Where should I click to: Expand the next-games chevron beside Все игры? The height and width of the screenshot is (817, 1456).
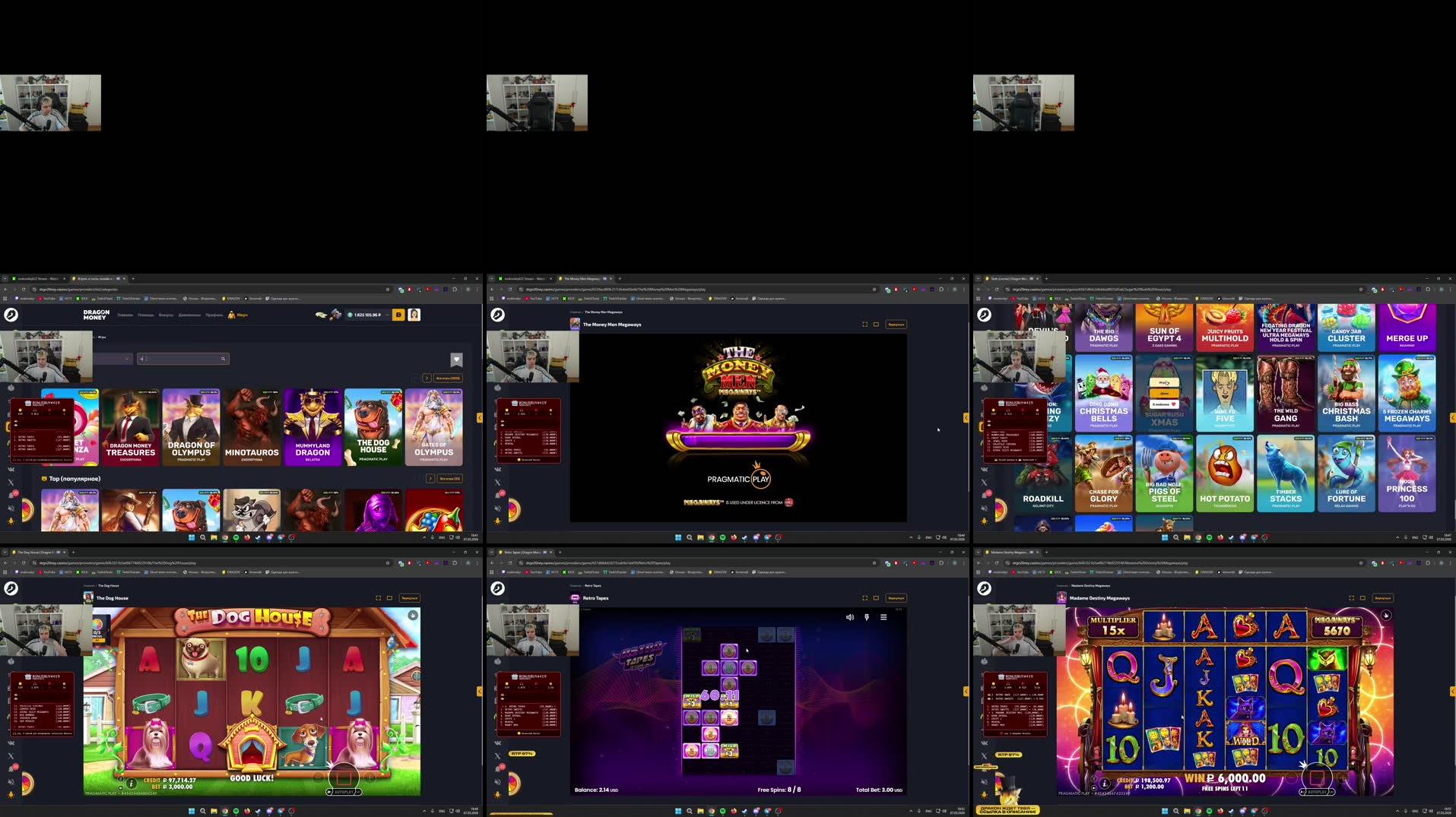coord(426,377)
